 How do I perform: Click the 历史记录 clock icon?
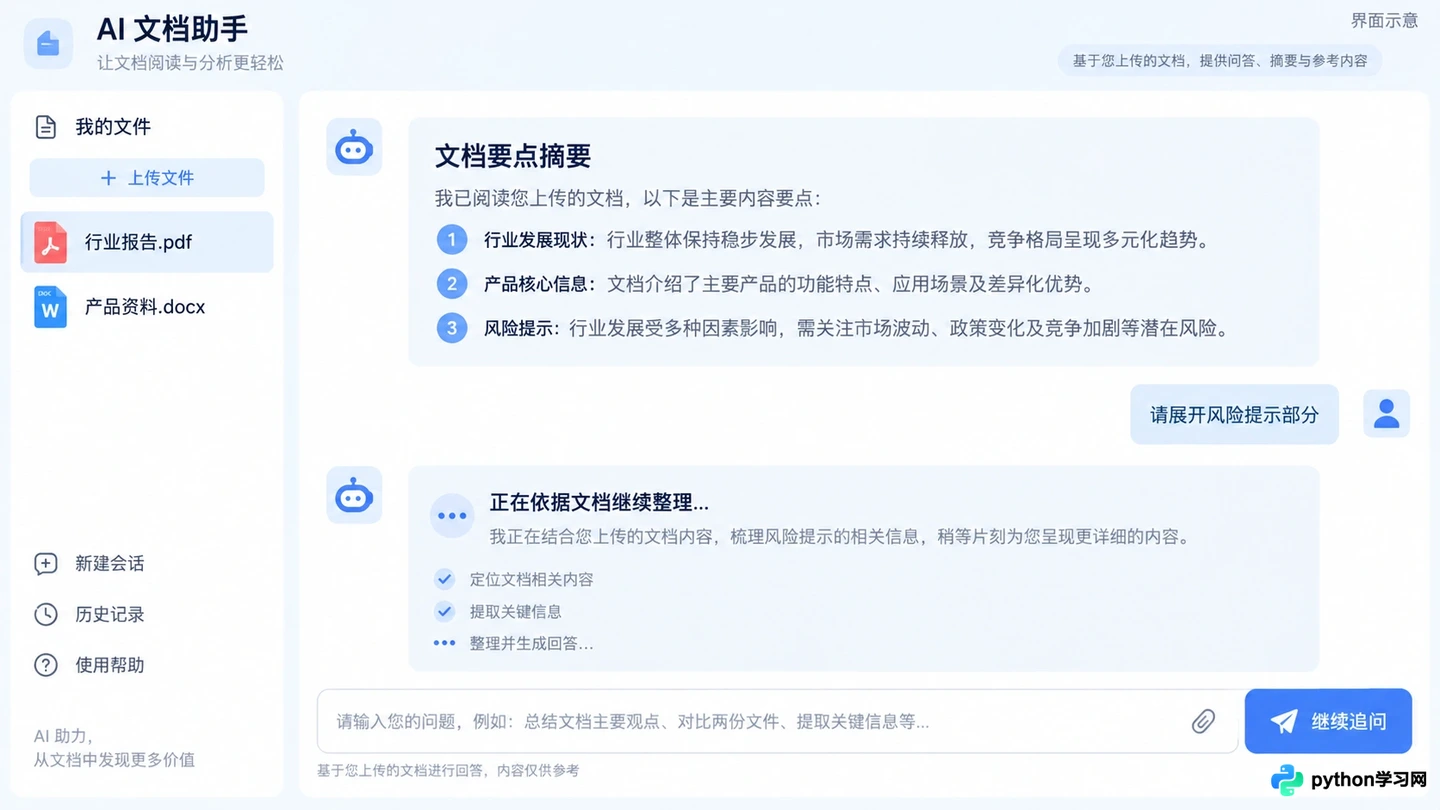(46, 614)
